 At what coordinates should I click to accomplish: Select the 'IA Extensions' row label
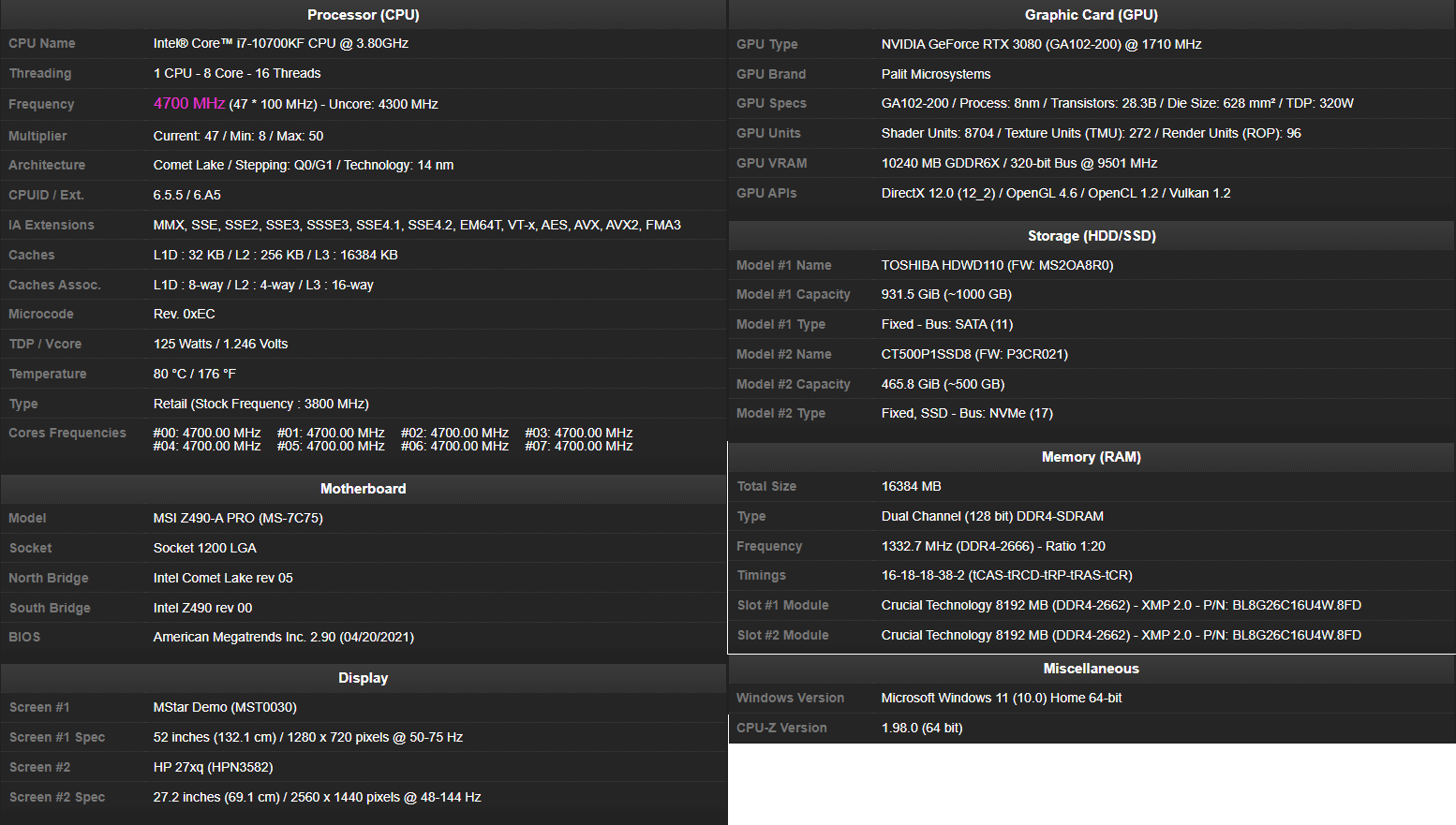tap(52, 225)
